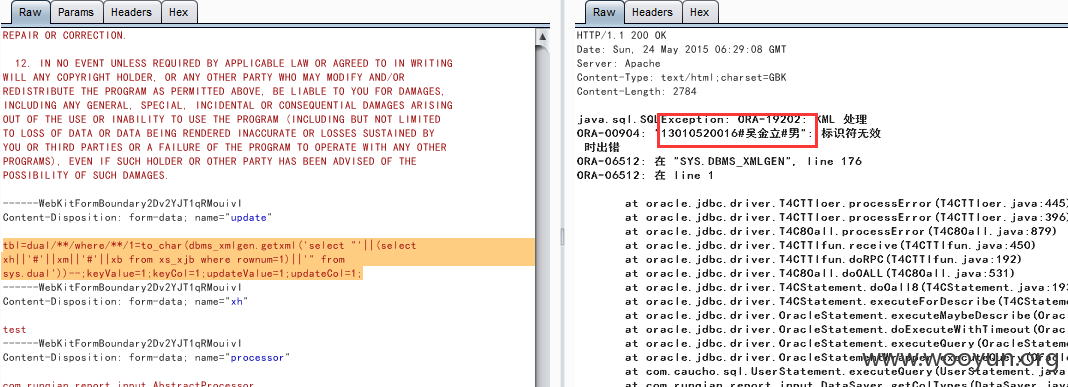Click the 'OracleStatement.doExecuteWithTimeout' stack trace line
Viewport: 1068px width, 387px height.
coord(847,329)
